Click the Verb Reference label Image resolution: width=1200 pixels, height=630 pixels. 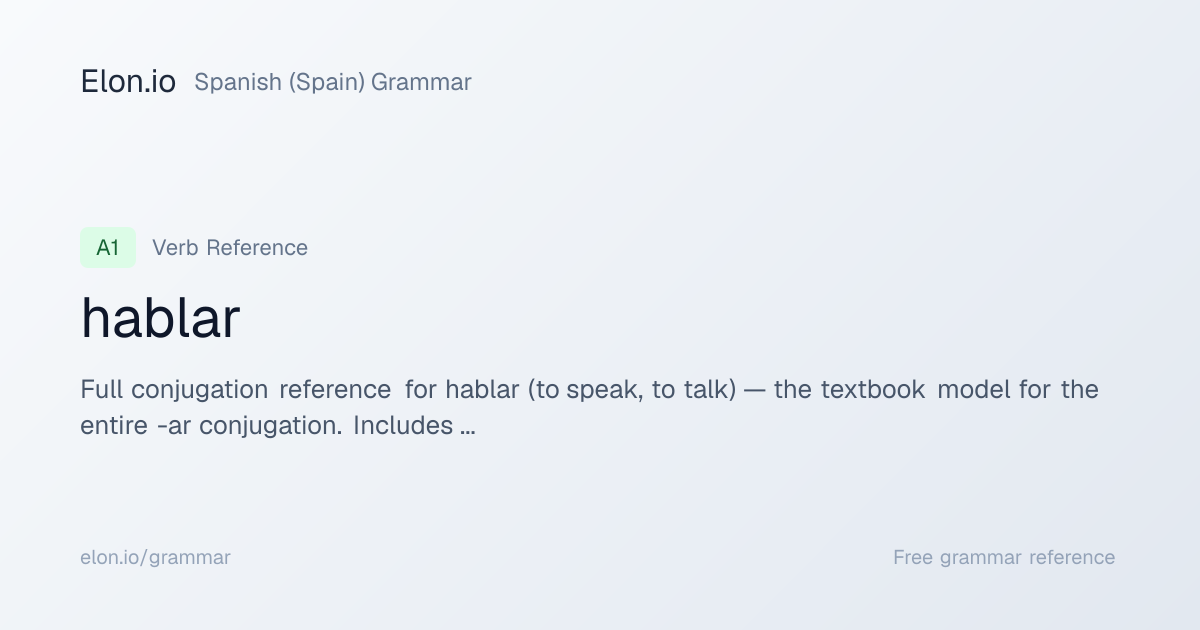[x=230, y=248]
